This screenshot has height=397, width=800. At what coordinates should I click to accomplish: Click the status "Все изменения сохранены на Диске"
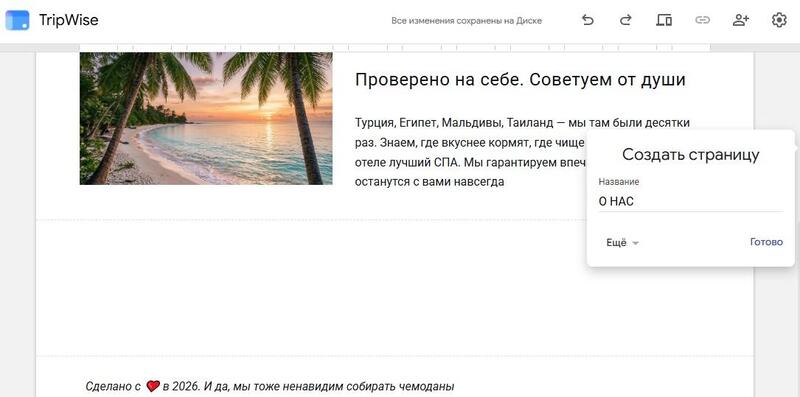pos(466,21)
